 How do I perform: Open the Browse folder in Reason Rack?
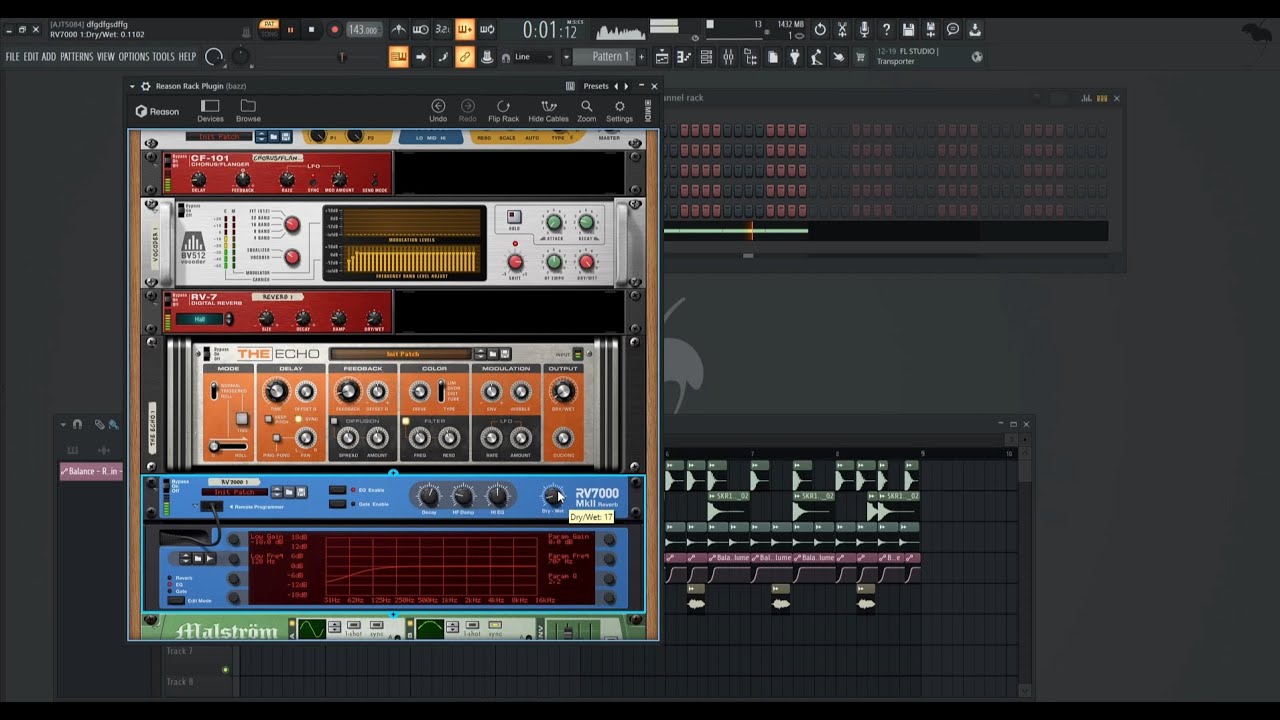pos(248,110)
